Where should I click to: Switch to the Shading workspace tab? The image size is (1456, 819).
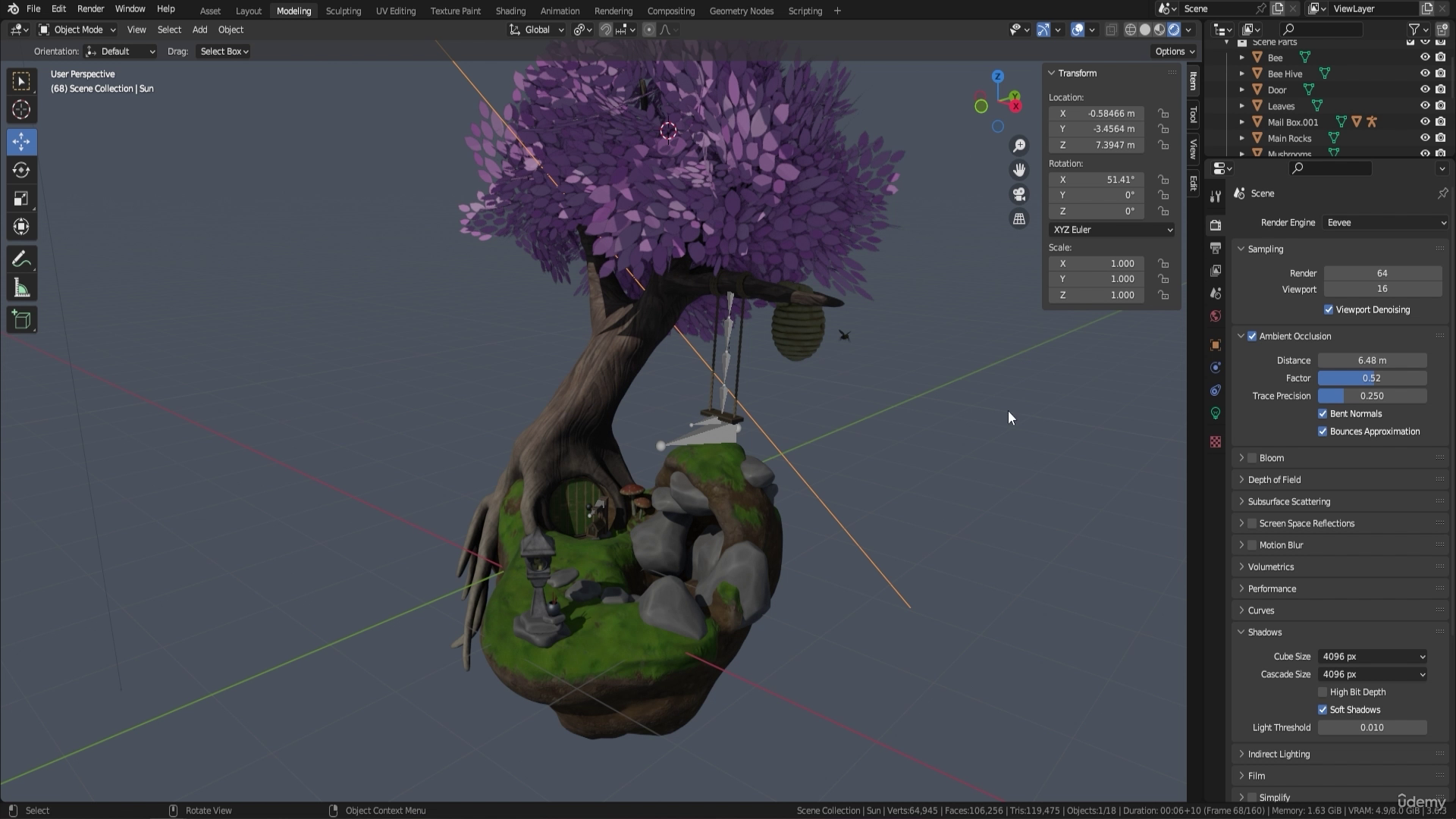pyautogui.click(x=510, y=11)
